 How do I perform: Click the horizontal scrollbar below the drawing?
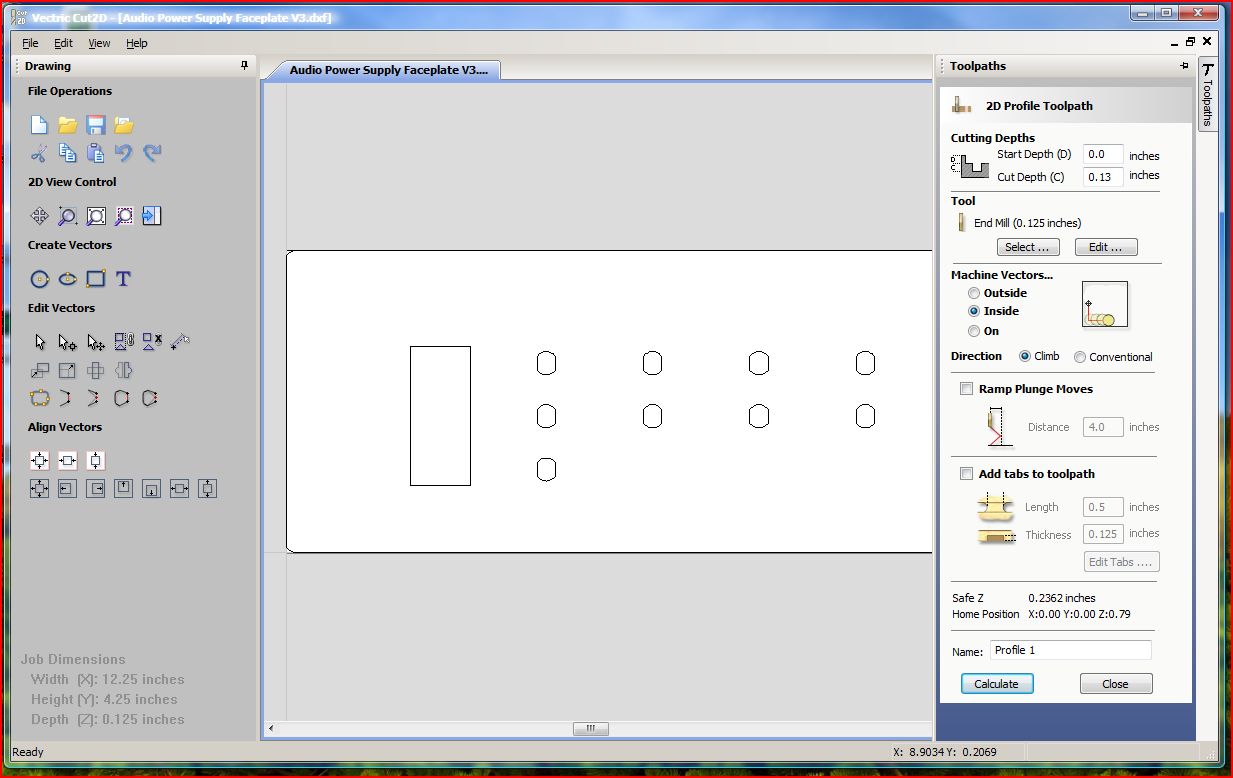pyautogui.click(x=590, y=729)
